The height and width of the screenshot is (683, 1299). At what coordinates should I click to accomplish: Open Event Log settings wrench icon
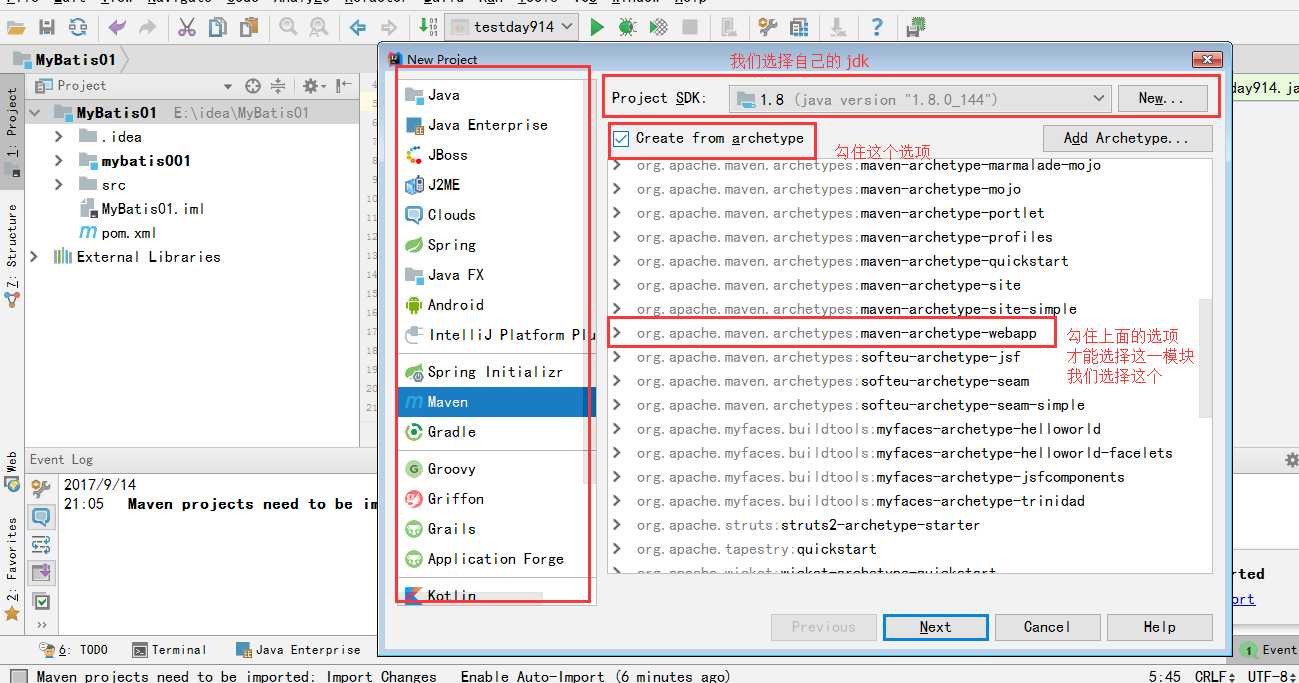coord(41,489)
